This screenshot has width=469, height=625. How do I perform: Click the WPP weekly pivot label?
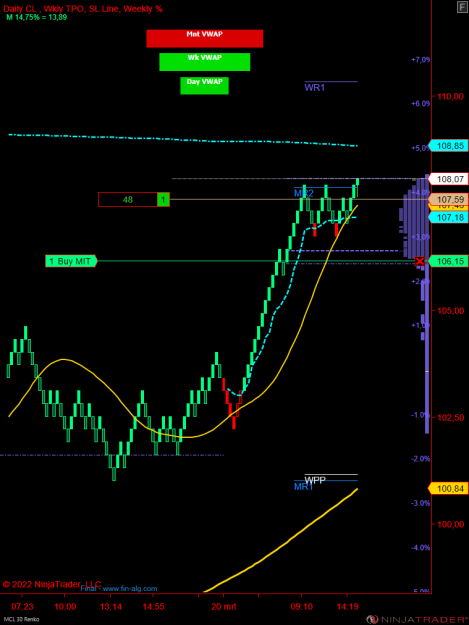point(315,480)
